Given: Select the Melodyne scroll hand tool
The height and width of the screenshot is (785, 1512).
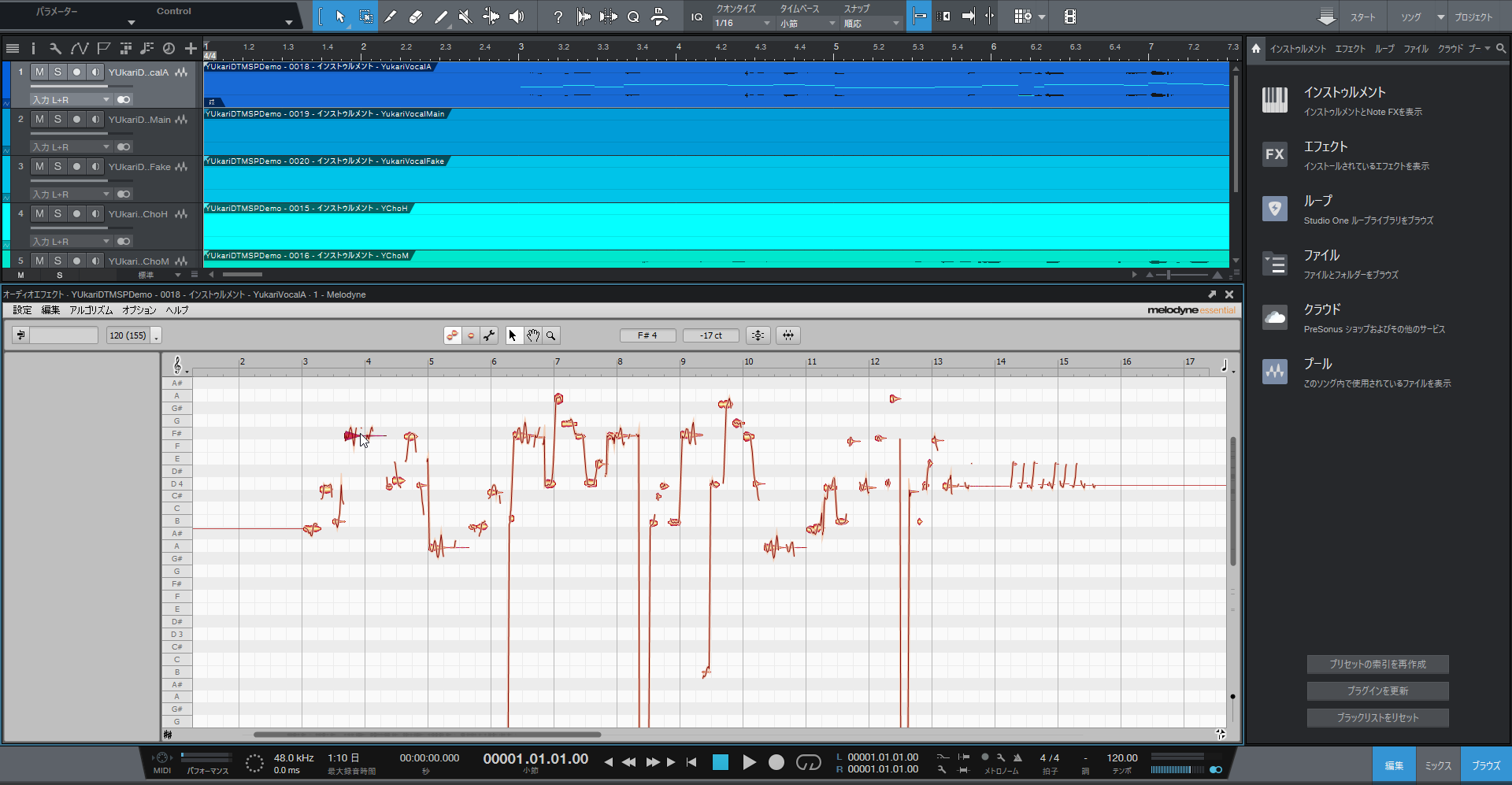Looking at the screenshot, I should click(x=533, y=335).
